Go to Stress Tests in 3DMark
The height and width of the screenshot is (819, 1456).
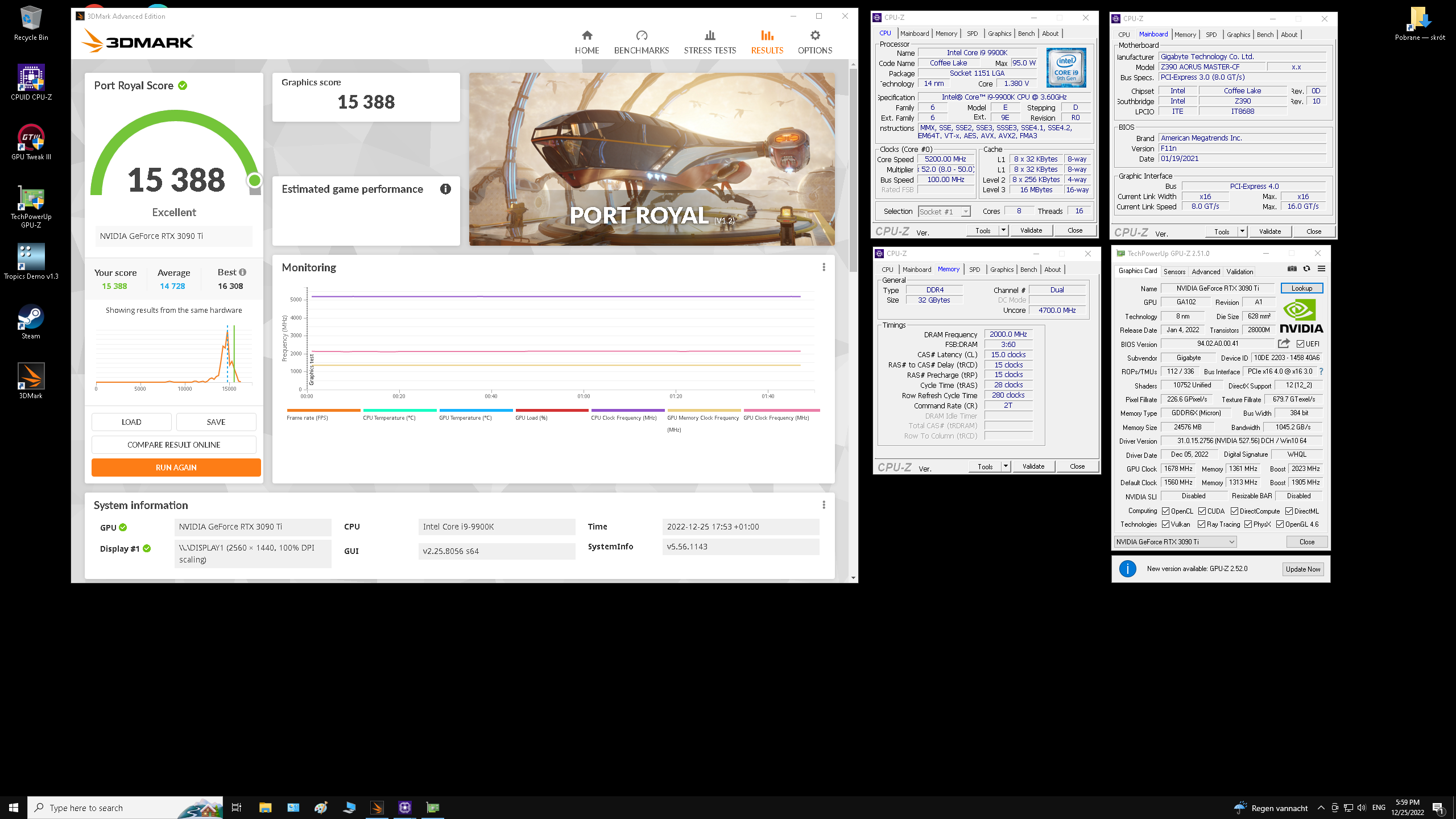tap(710, 43)
